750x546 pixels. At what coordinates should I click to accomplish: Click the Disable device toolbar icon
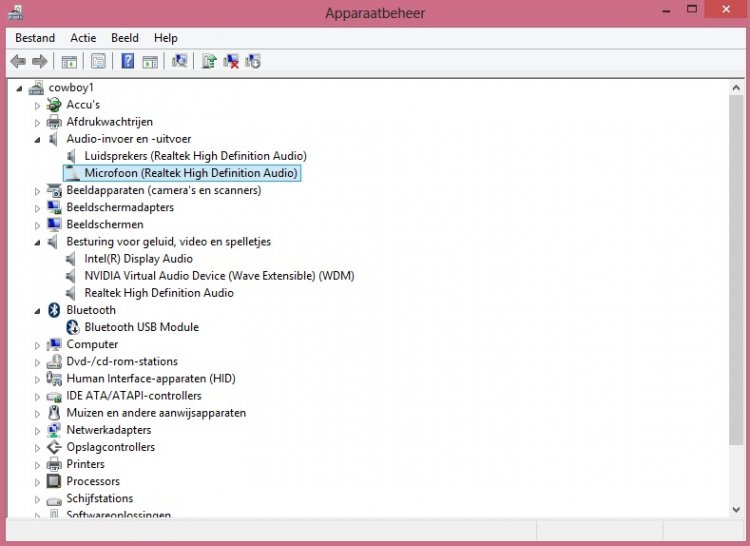pos(253,61)
